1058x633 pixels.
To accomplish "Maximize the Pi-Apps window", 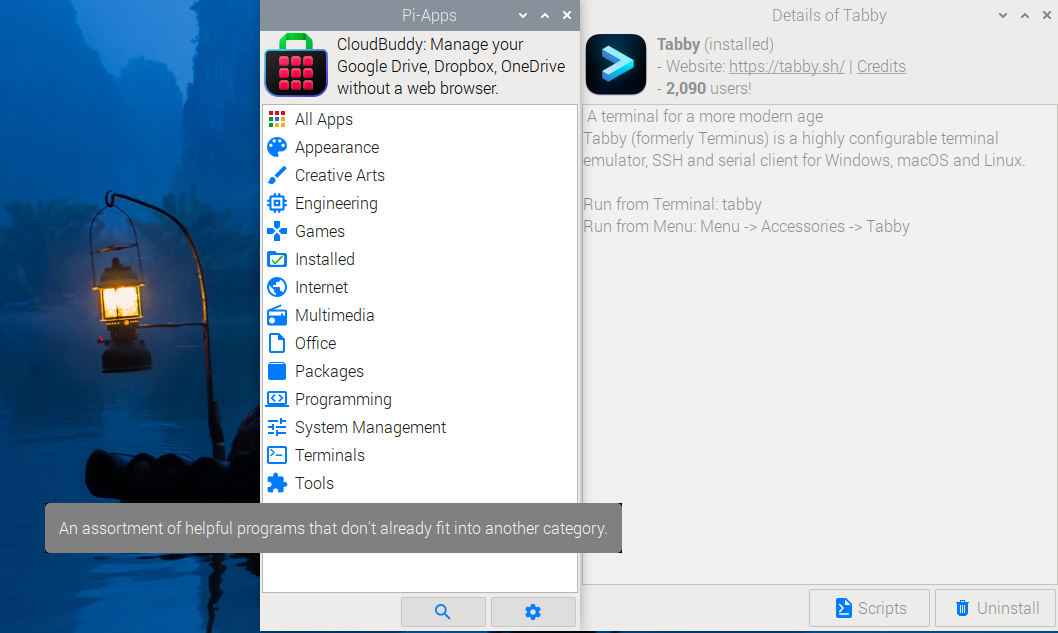I will coord(545,16).
